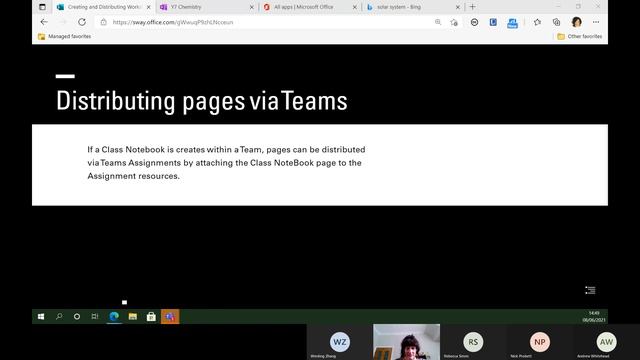Switch to the Creating and Distributing Work tab
The image size is (640, 360).
104,7
